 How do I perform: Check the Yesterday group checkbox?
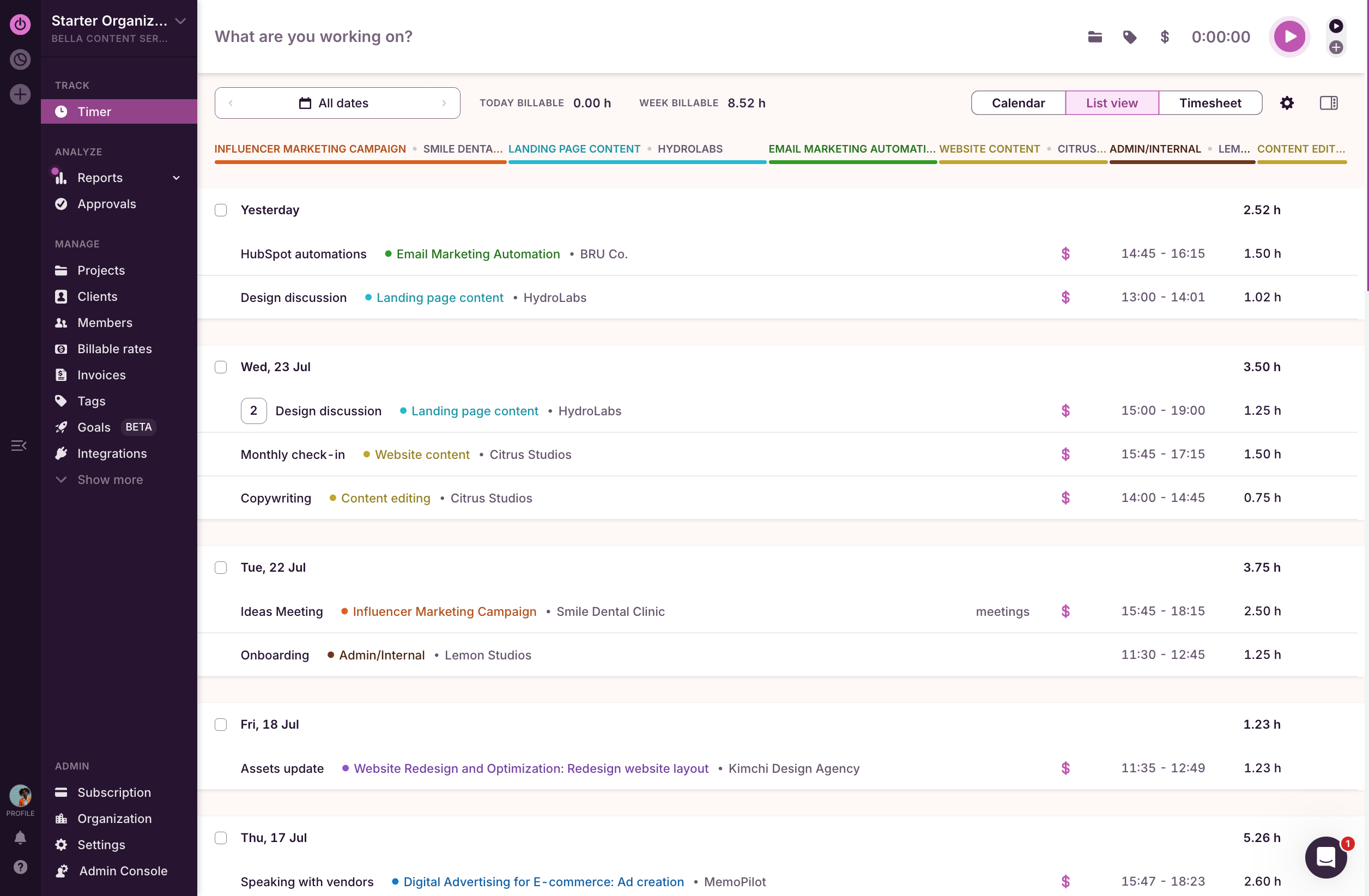coord(221,210)
